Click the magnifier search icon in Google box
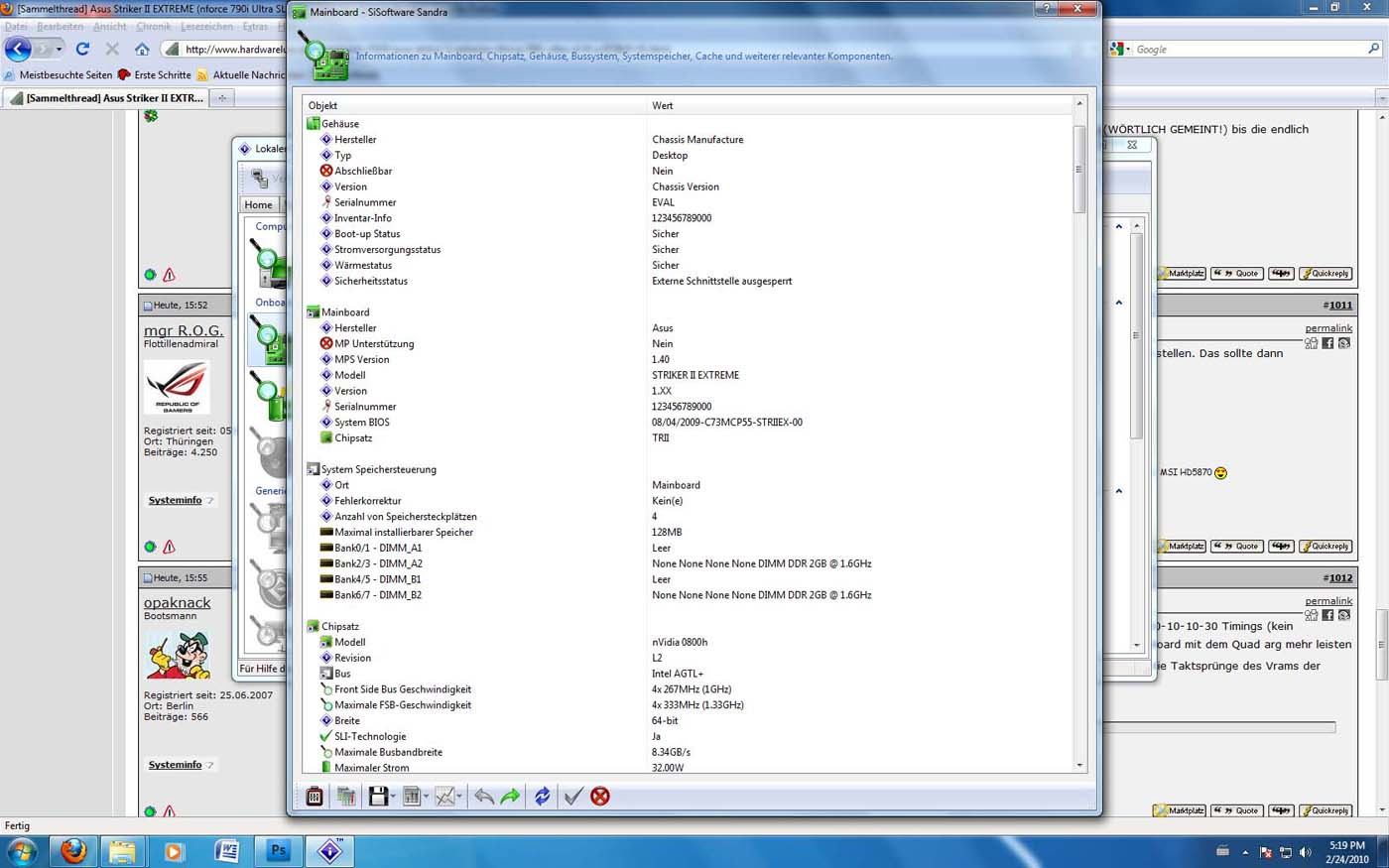This screenshot has width=1389, height=868. 1373,49
